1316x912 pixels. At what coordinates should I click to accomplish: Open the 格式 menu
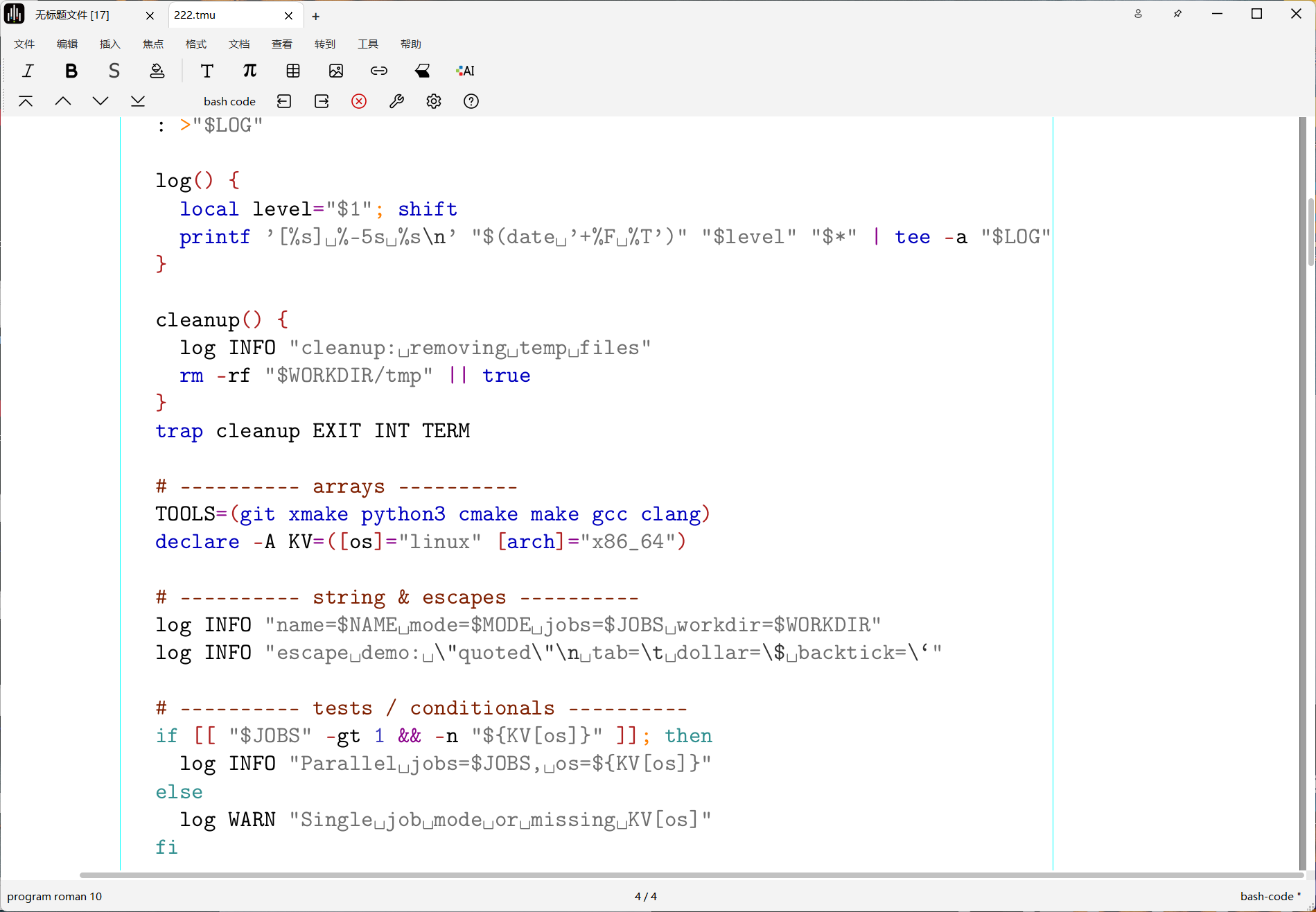click(x=196, y=44)
